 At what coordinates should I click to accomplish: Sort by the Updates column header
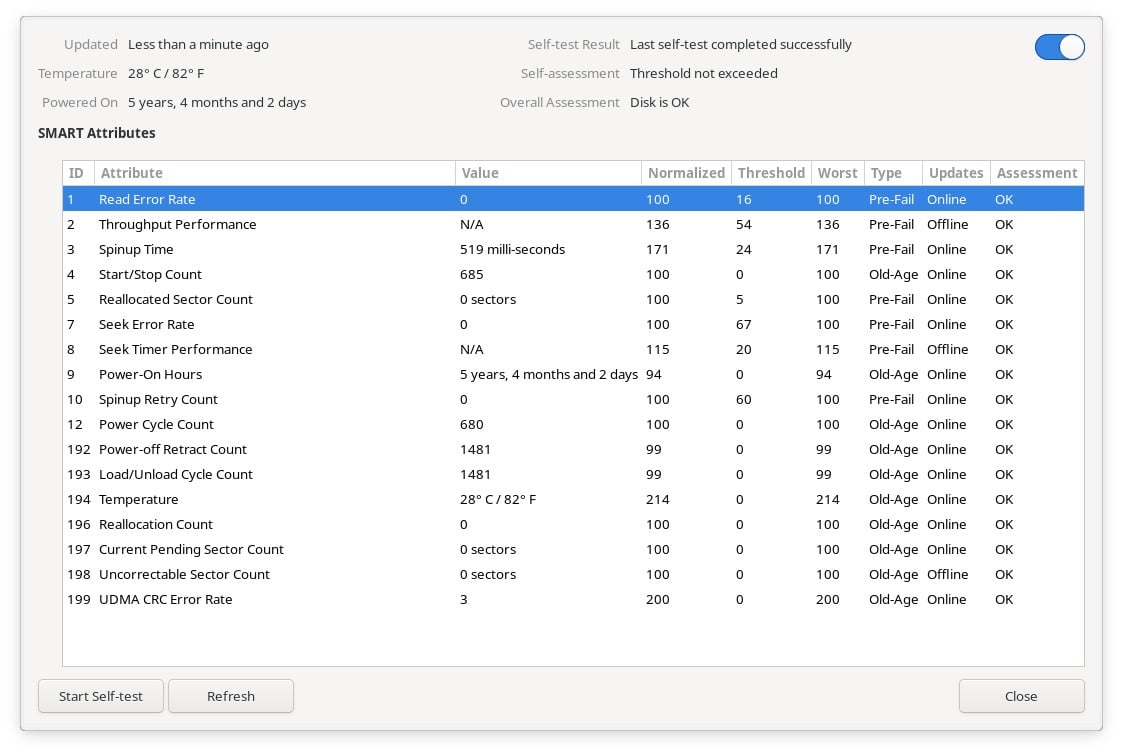coord(956,173)
